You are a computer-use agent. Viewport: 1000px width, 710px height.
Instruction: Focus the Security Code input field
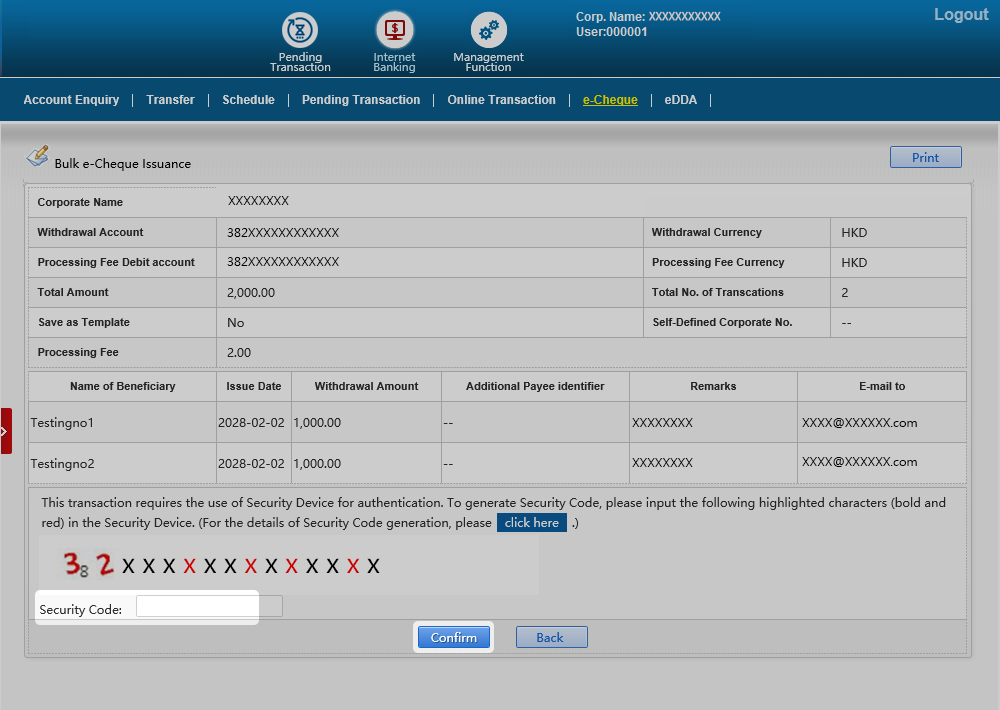tap(208, 607)
